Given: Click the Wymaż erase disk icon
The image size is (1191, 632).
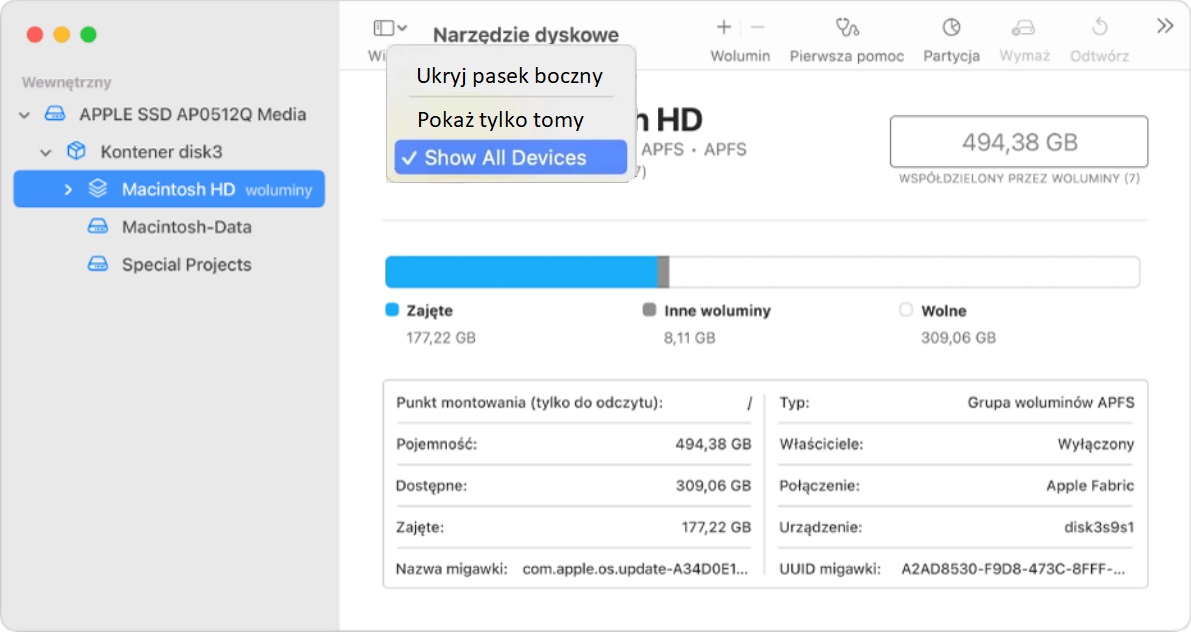Looking at the screenshot, I should (x=1023, y=27).
